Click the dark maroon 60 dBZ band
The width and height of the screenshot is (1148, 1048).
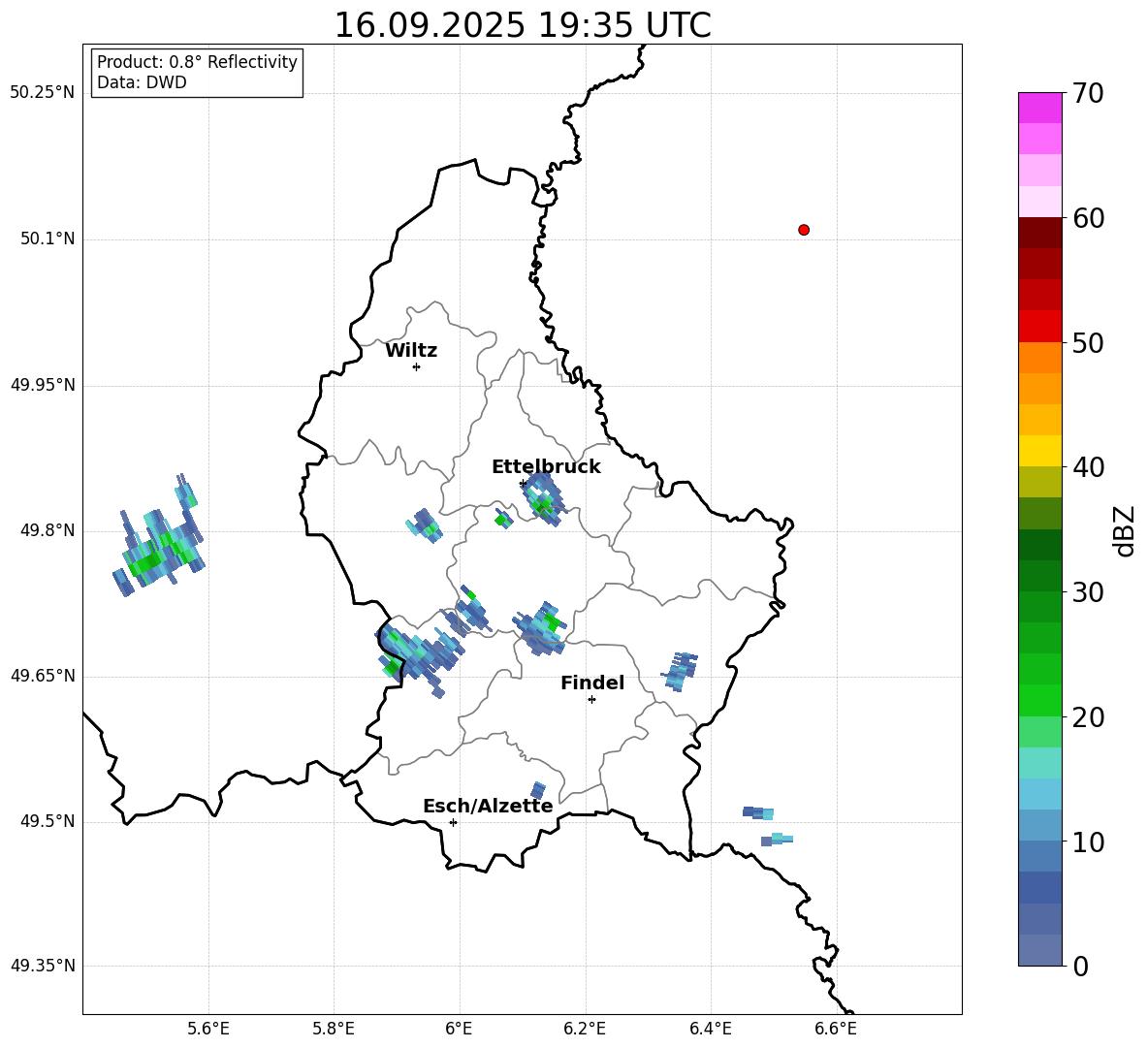1039,233
